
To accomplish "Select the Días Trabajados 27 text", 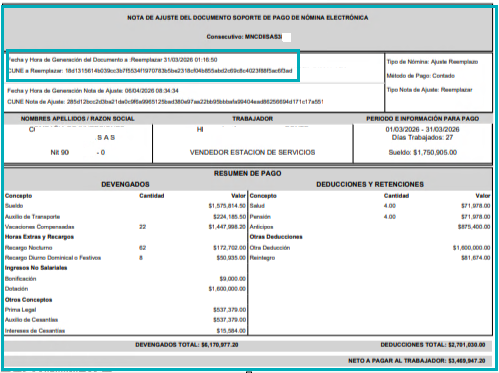I will pos(422,138).
